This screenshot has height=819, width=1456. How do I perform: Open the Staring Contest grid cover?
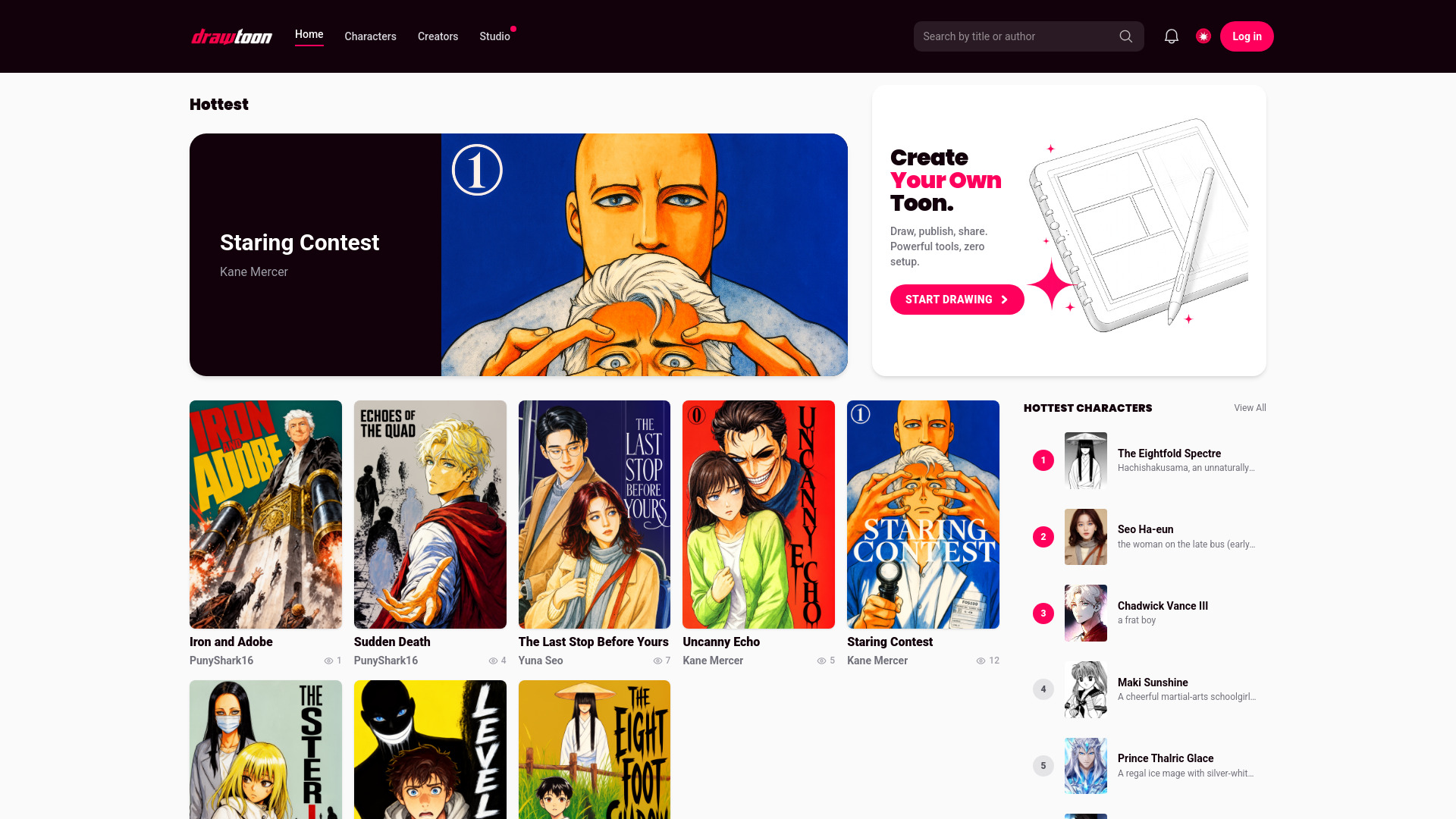tap(923, 514)
